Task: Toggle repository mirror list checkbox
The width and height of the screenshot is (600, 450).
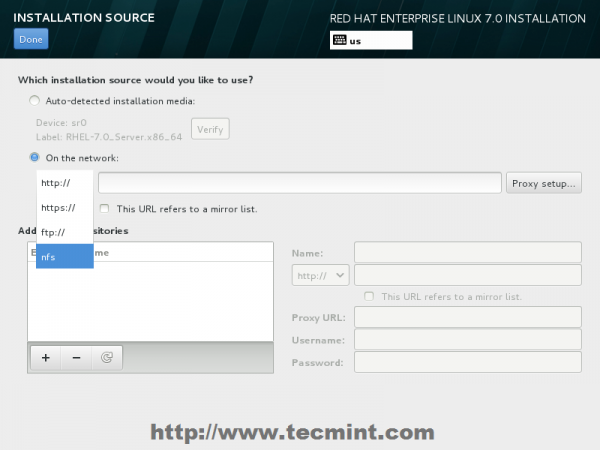Action: pos(369,296)
